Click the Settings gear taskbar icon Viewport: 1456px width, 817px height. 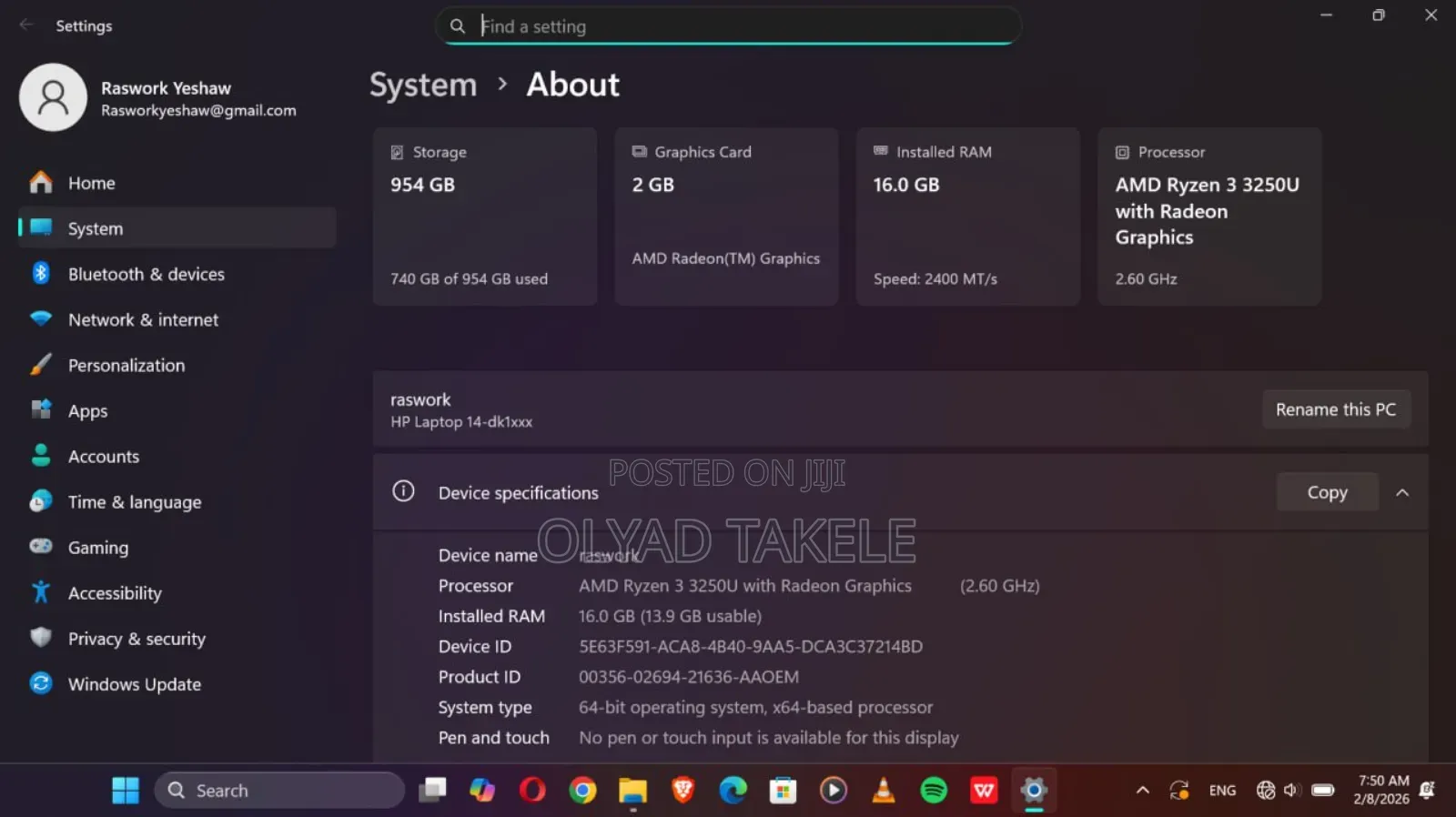pos(1034,790)
